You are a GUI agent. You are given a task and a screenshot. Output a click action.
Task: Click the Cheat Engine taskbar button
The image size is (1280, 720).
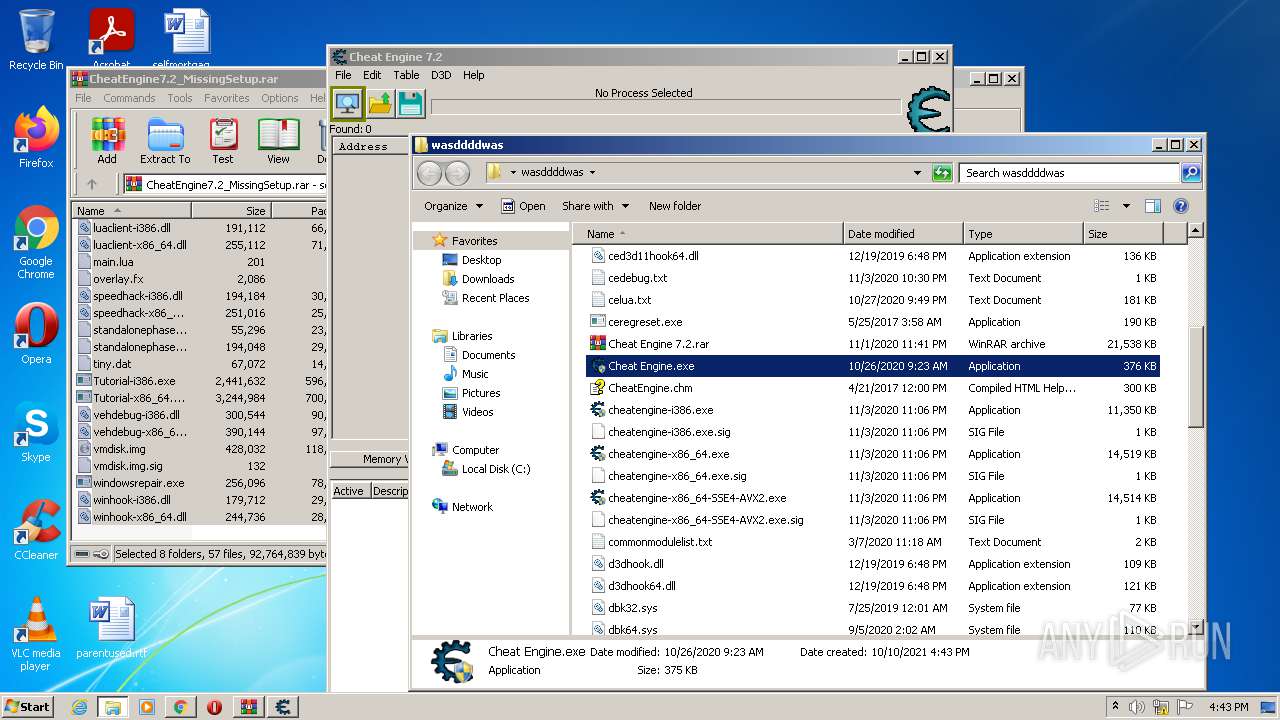[x=283, y=707]
